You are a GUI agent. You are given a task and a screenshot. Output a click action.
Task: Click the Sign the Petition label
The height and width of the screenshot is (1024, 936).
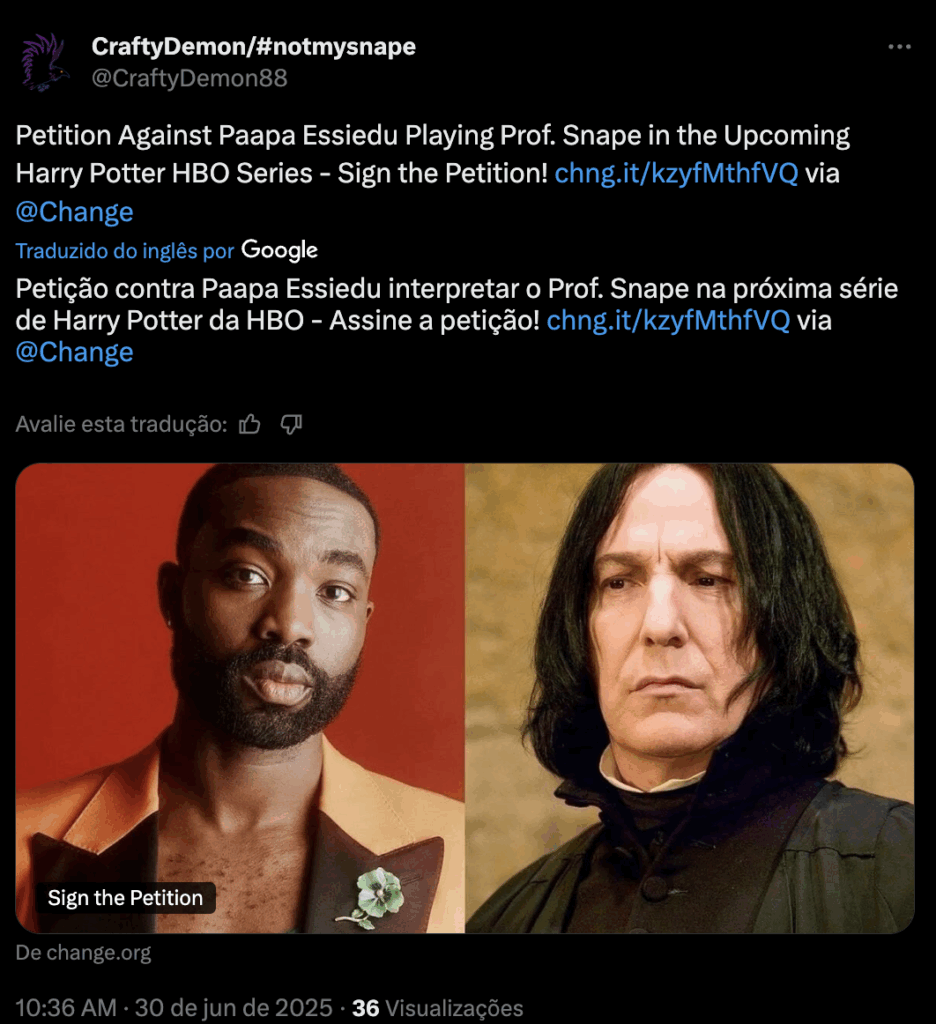point(125,898)
